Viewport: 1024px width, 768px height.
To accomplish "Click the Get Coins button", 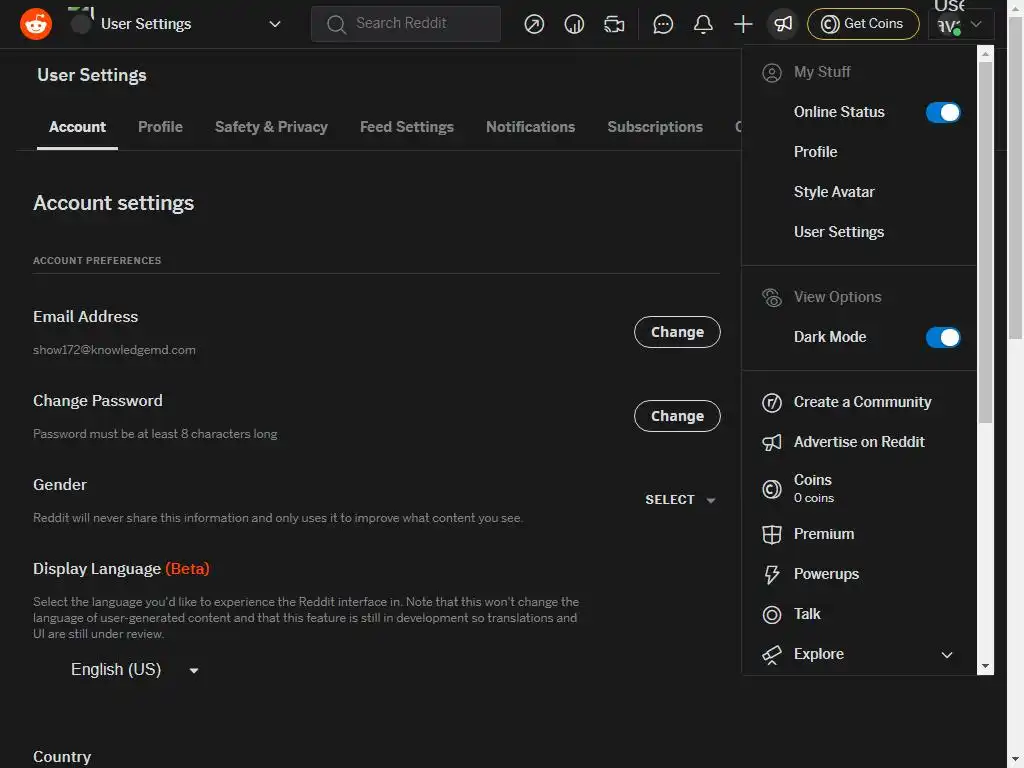I will (863, 24).
